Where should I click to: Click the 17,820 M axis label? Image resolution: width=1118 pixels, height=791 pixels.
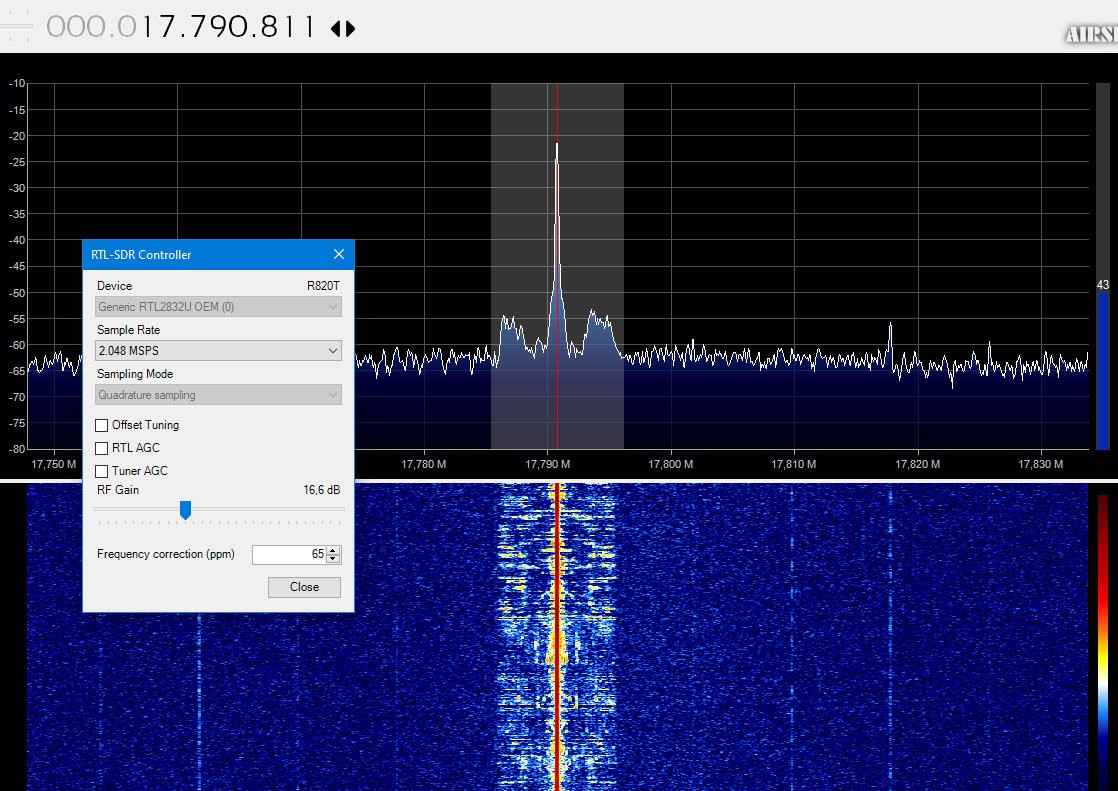coord(918,464)
